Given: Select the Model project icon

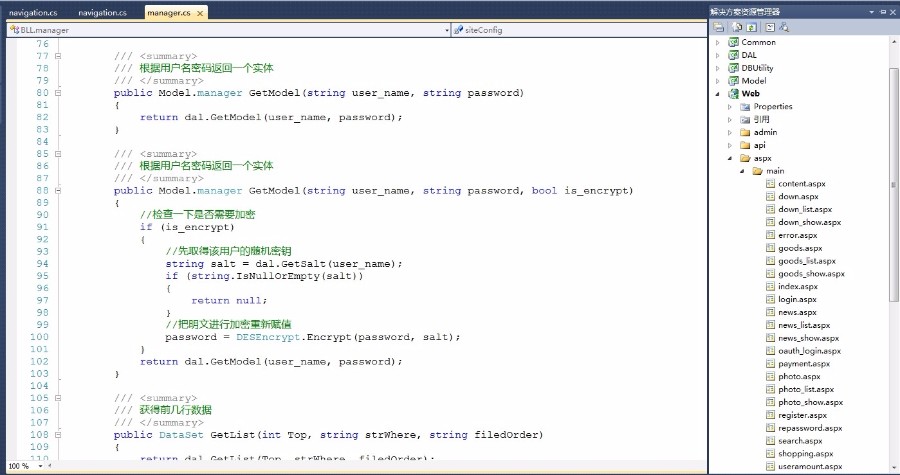Looking at the screenshot, I should click(733, 81).
